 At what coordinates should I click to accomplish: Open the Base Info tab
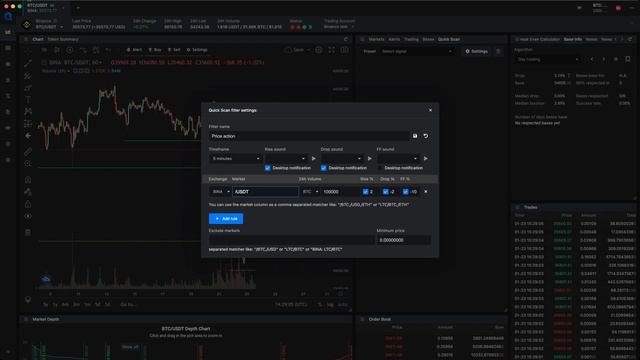[573, 39]
